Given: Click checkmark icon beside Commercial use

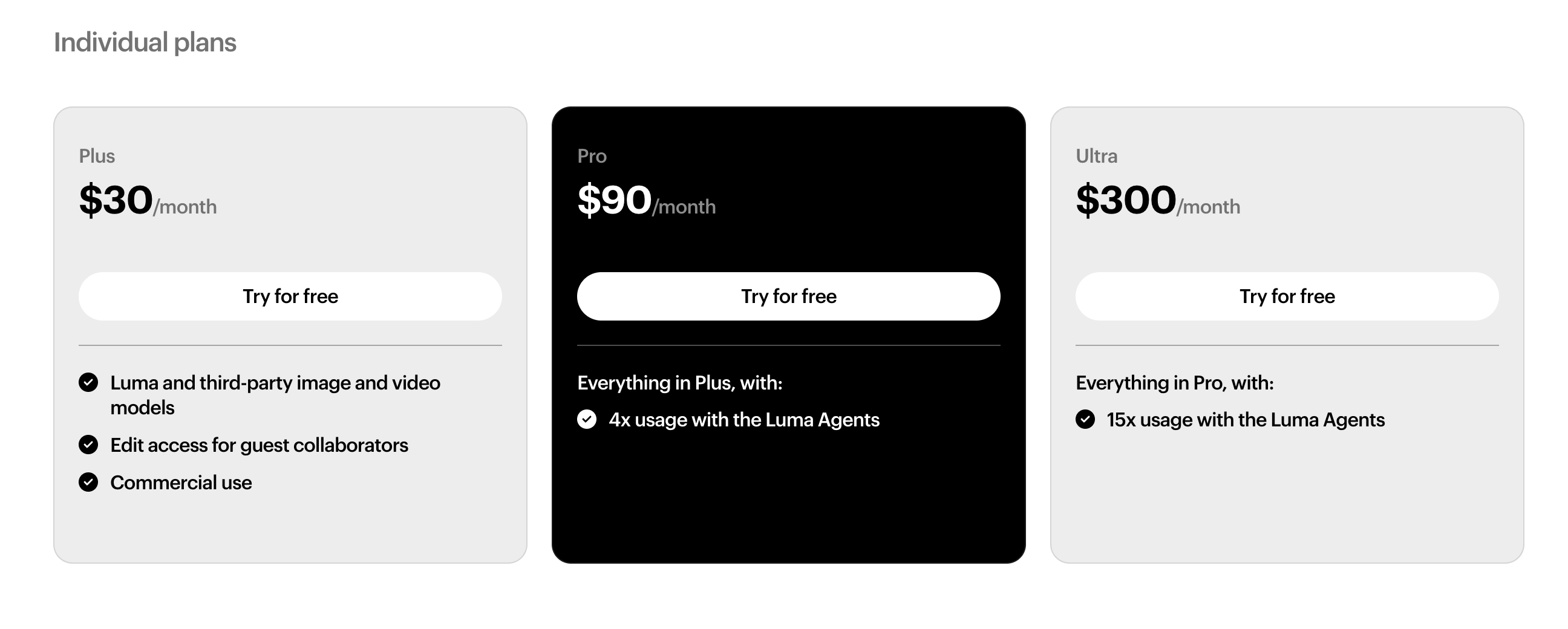Looking at the screenshot, I should (x=88, y=483).
